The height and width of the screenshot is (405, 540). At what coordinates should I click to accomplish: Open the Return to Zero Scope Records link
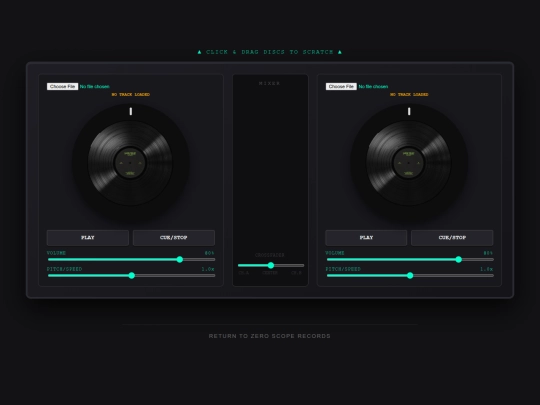tap(270, 336)
